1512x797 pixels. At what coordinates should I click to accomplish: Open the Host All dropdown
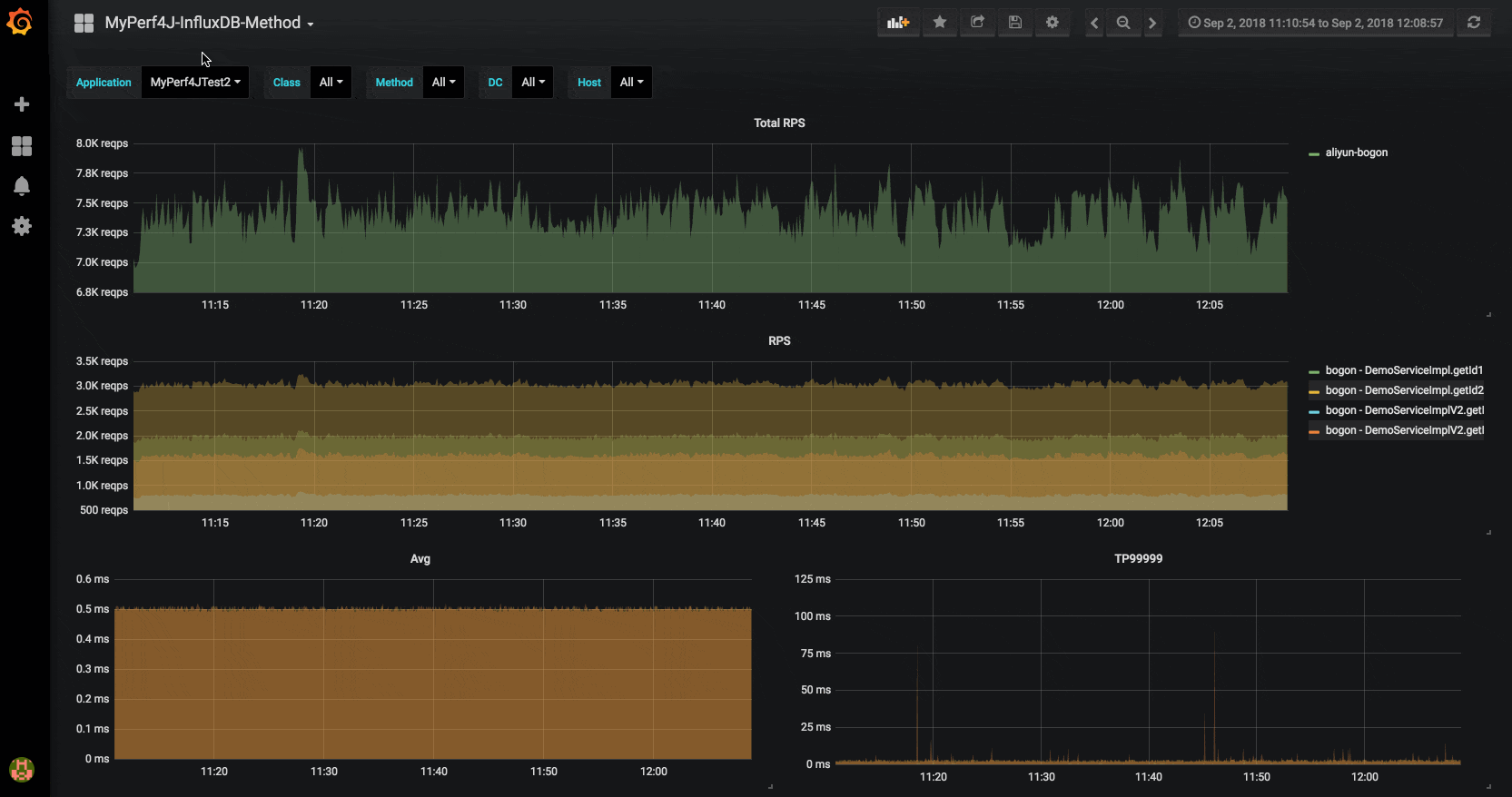631,82
